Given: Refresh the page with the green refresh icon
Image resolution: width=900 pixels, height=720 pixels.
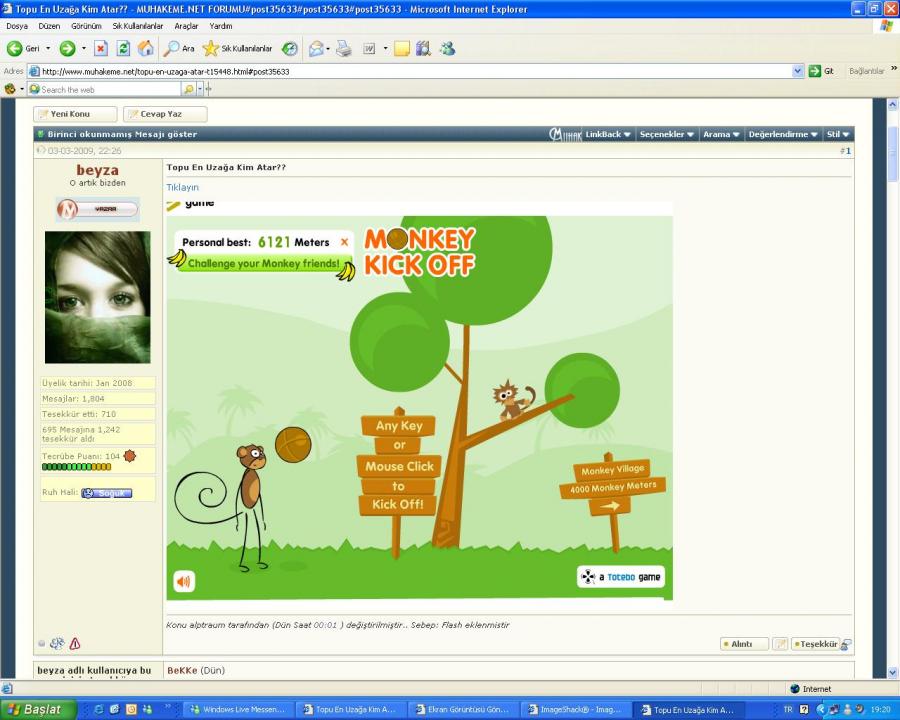Looking at the screenshot, I should pos(123,48).
